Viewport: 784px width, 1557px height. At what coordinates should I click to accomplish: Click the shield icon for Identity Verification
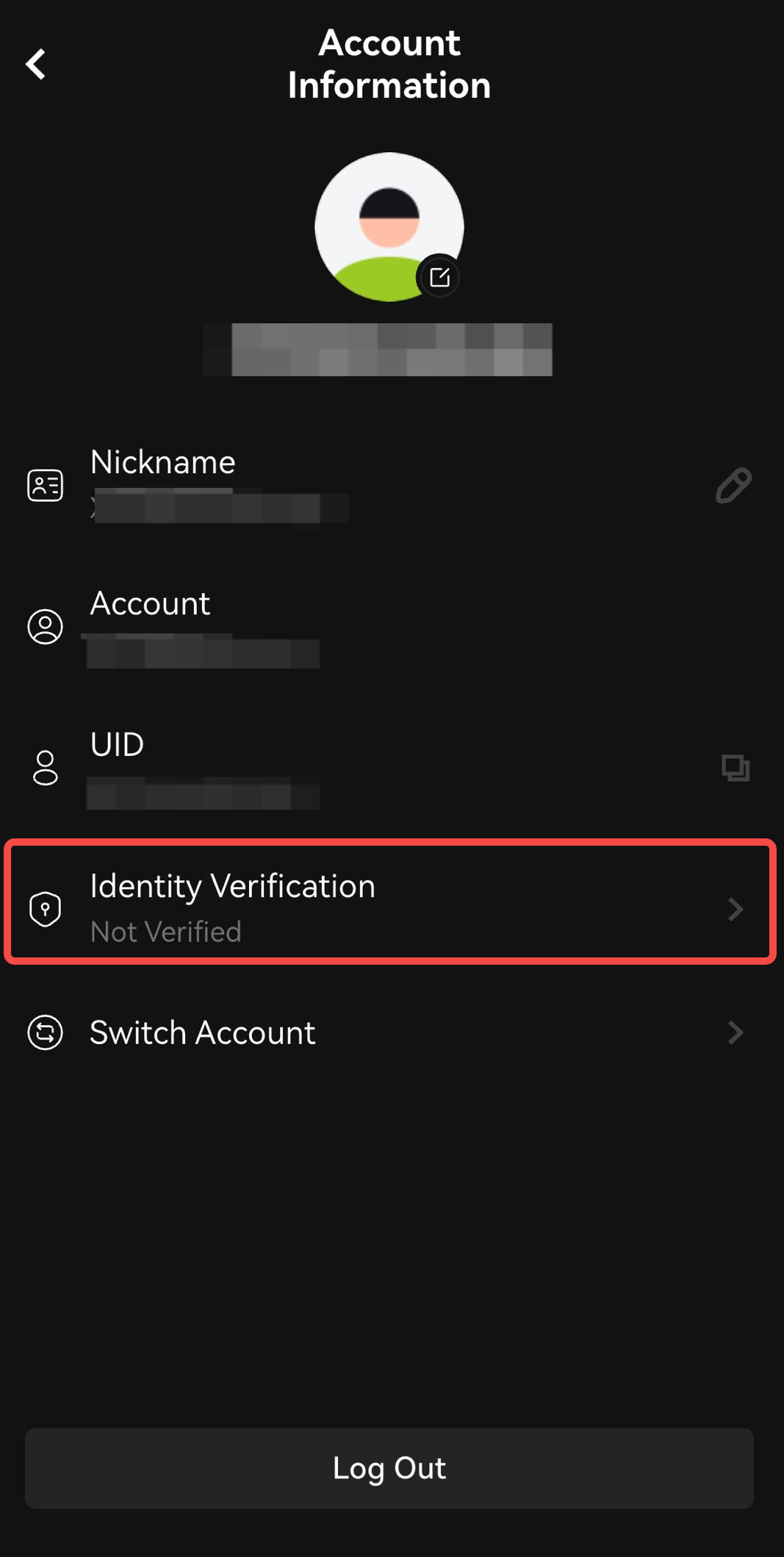click(46, 909)
